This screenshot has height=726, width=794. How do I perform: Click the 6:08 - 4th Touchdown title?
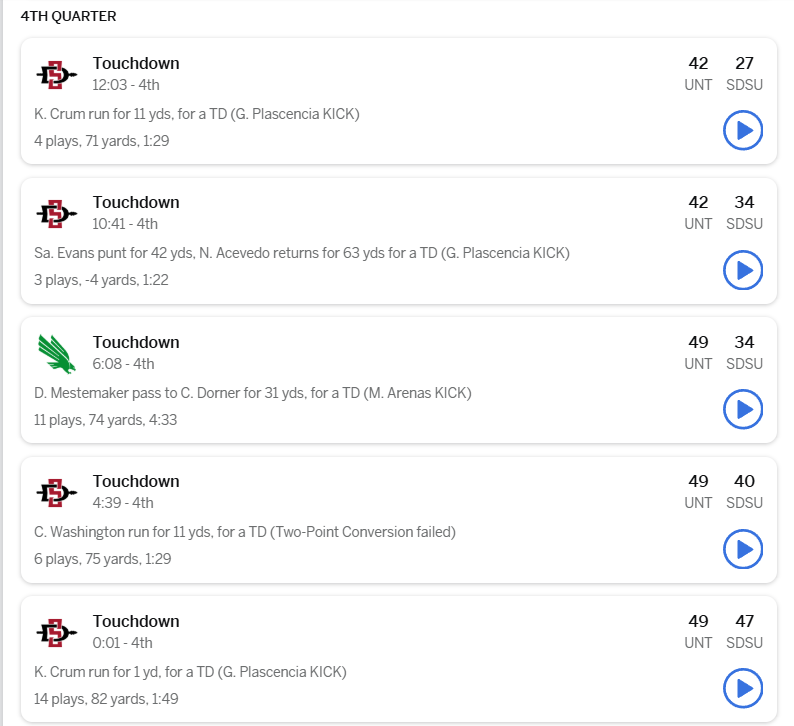pyautogui.click(x=136, y=343)
